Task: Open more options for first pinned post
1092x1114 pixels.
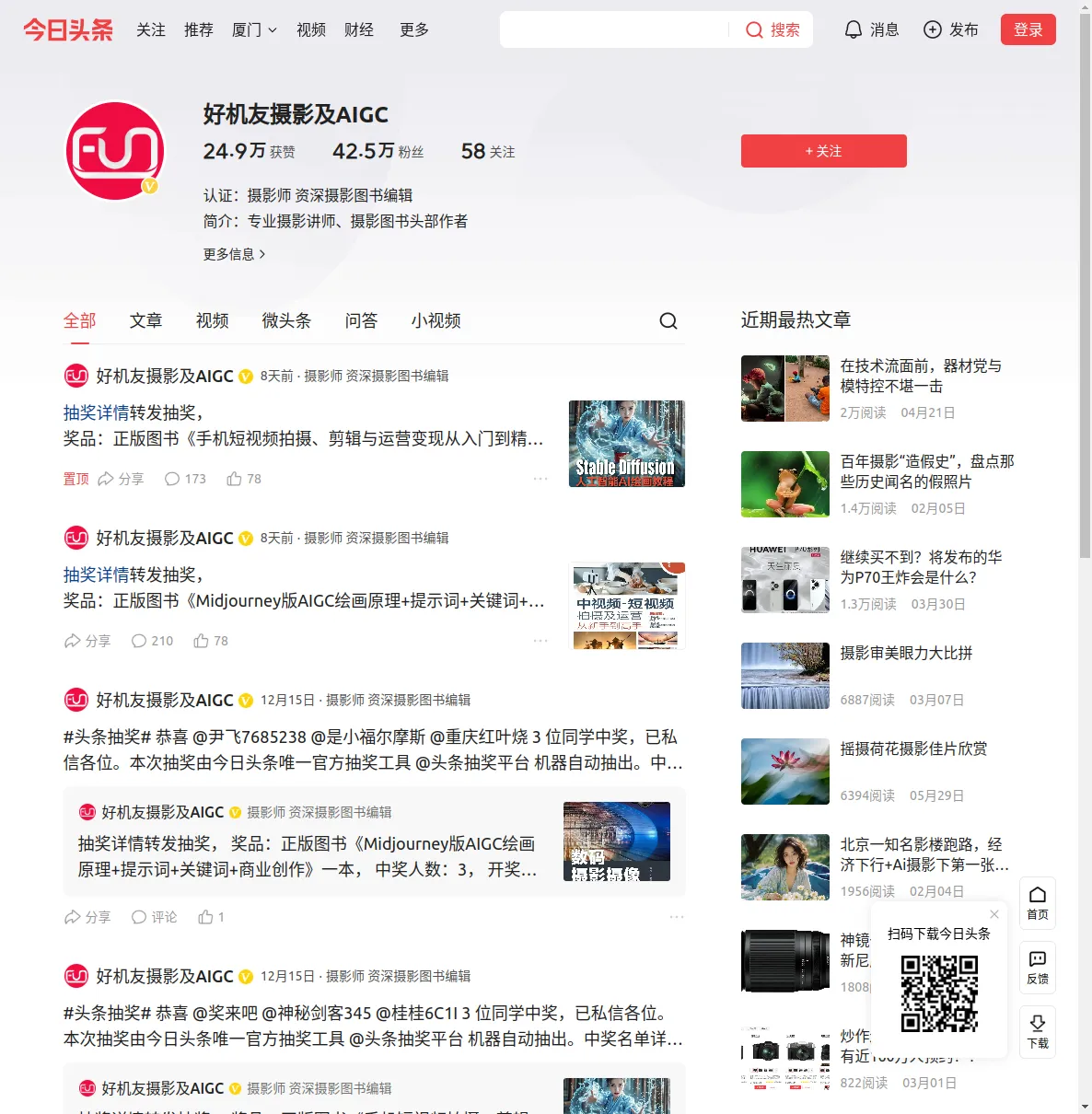Action: pos(540,479)
